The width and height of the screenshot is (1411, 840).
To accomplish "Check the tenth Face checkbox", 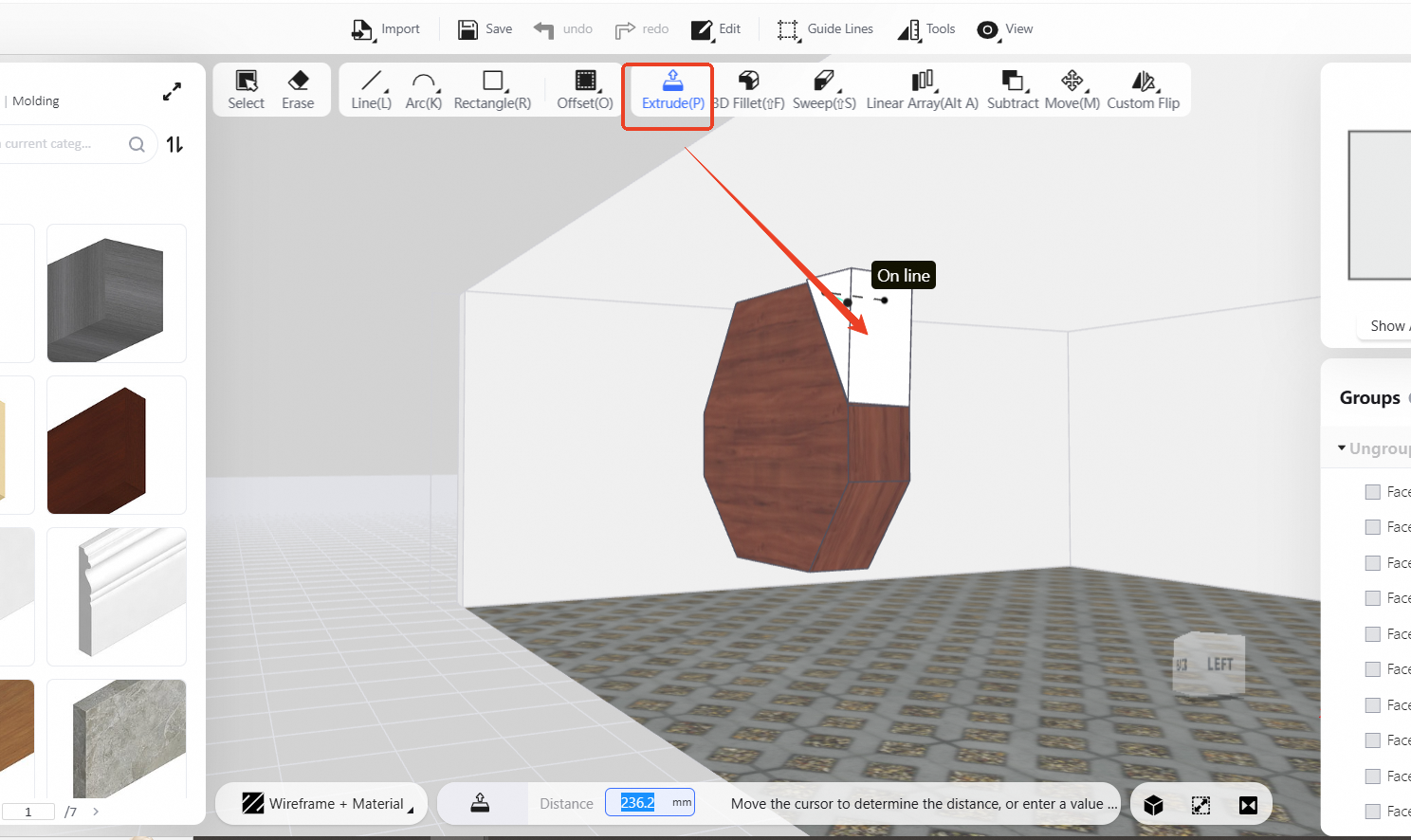I will (1372, 812).
